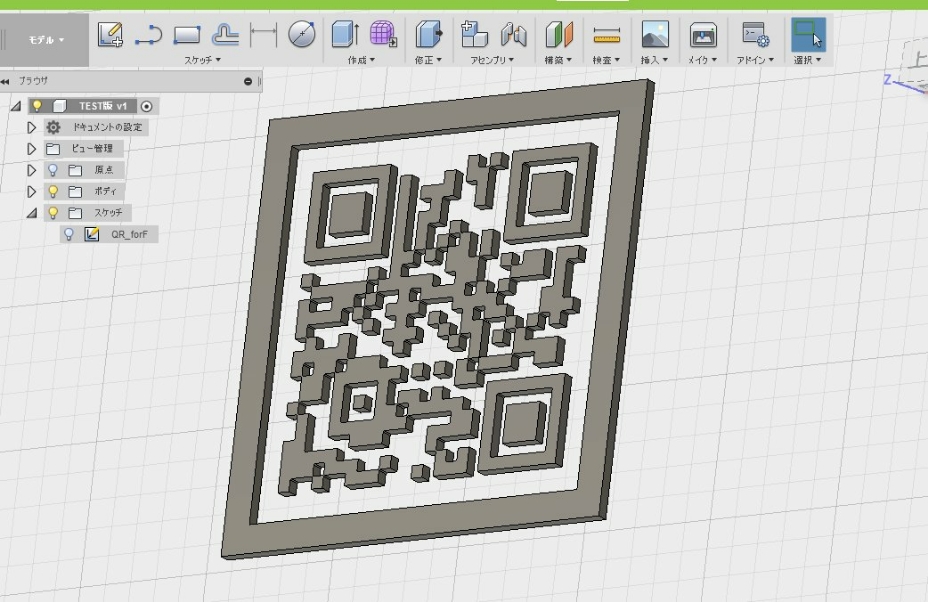The height and width of the screenshot is (602, 928).
Task: Click the browser panel minus button
Action: pyautogui.click(x=248, y=81)
